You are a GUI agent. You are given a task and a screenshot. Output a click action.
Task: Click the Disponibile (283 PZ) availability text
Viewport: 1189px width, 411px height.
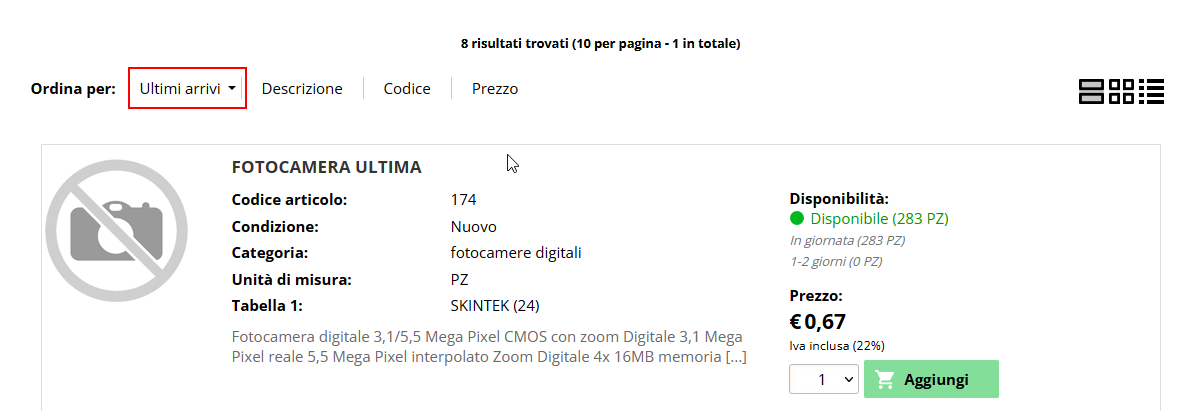880,219
